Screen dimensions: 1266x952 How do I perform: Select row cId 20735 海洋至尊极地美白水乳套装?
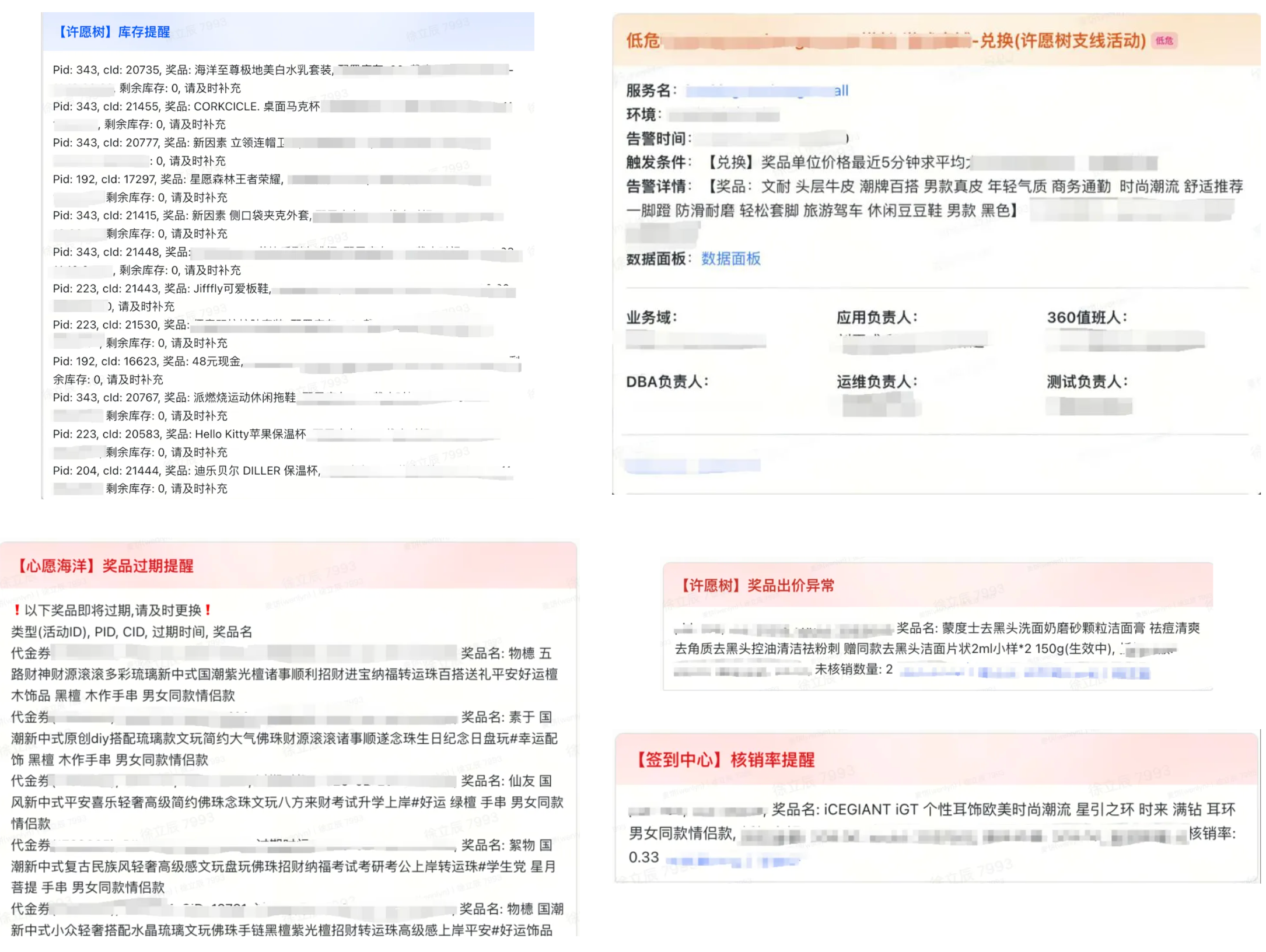coord(283,79)
